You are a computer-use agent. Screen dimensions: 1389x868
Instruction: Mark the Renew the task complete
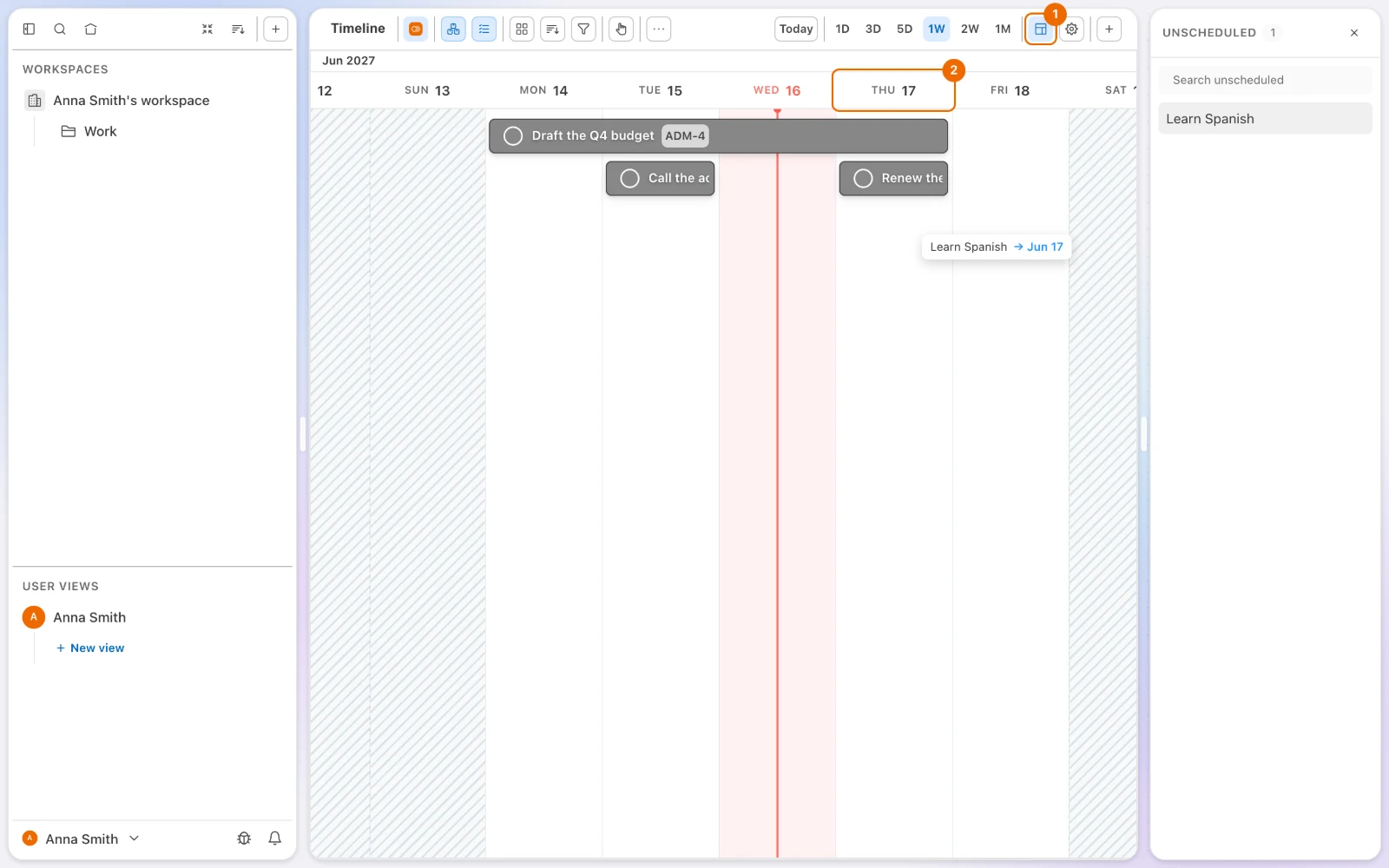pos(863,178)
